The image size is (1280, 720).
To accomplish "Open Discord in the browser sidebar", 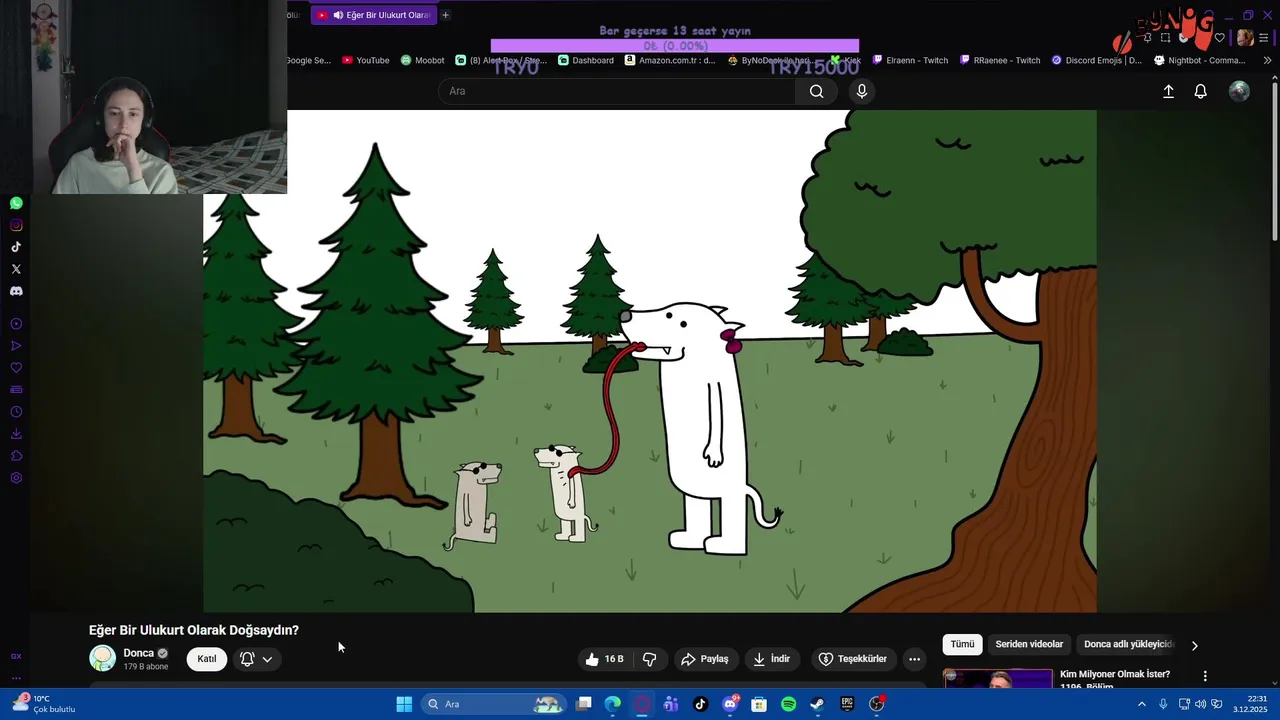I will [x=16, y=291].
